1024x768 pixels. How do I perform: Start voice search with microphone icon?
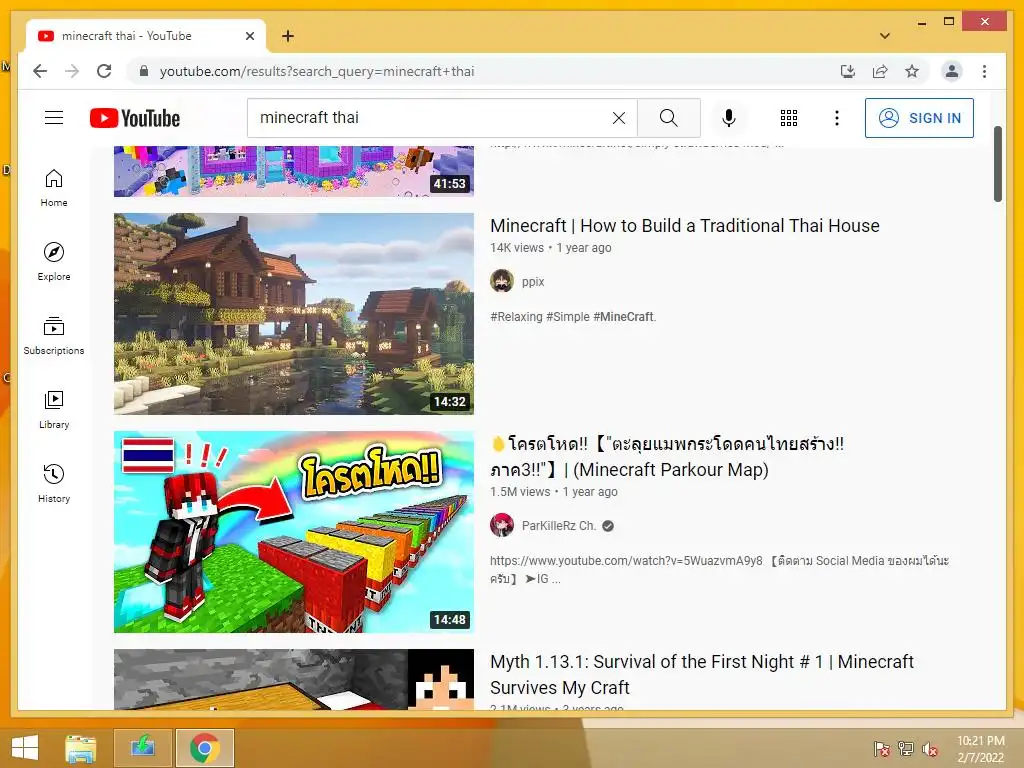(729, 118)
